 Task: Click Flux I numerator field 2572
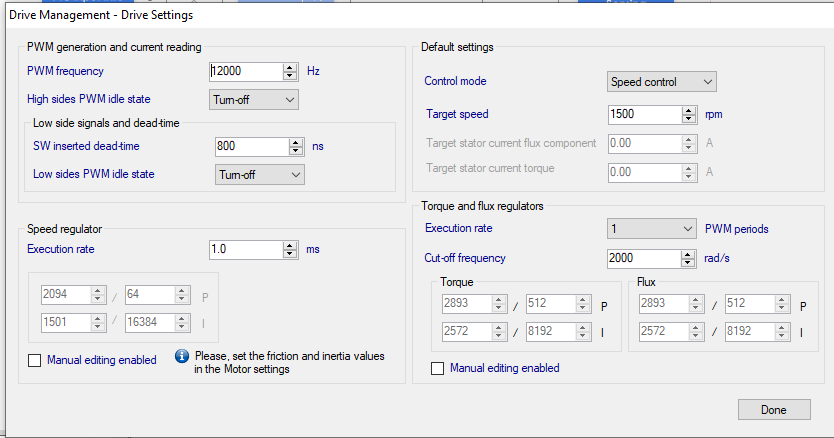point(665,332)
